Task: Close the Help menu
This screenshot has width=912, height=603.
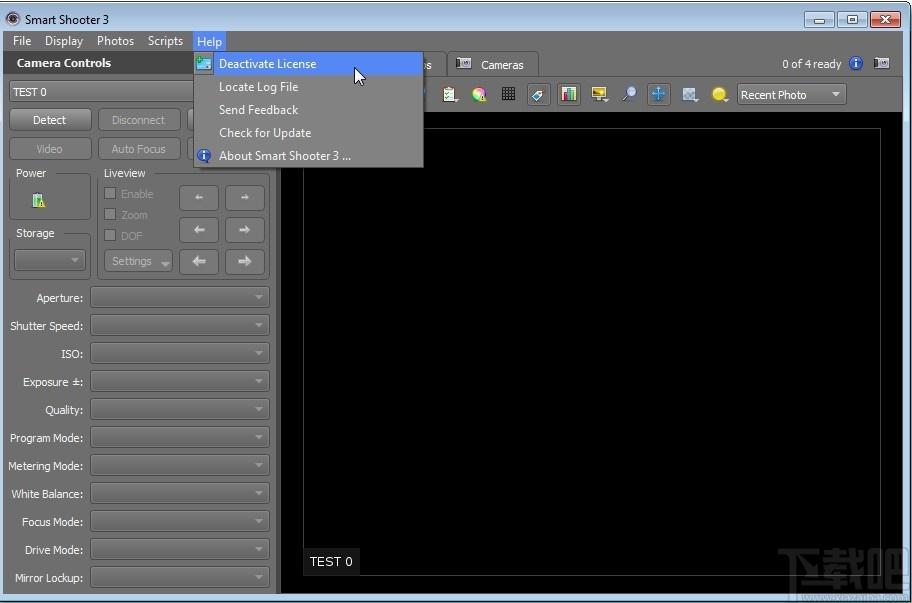Action: 209,41
